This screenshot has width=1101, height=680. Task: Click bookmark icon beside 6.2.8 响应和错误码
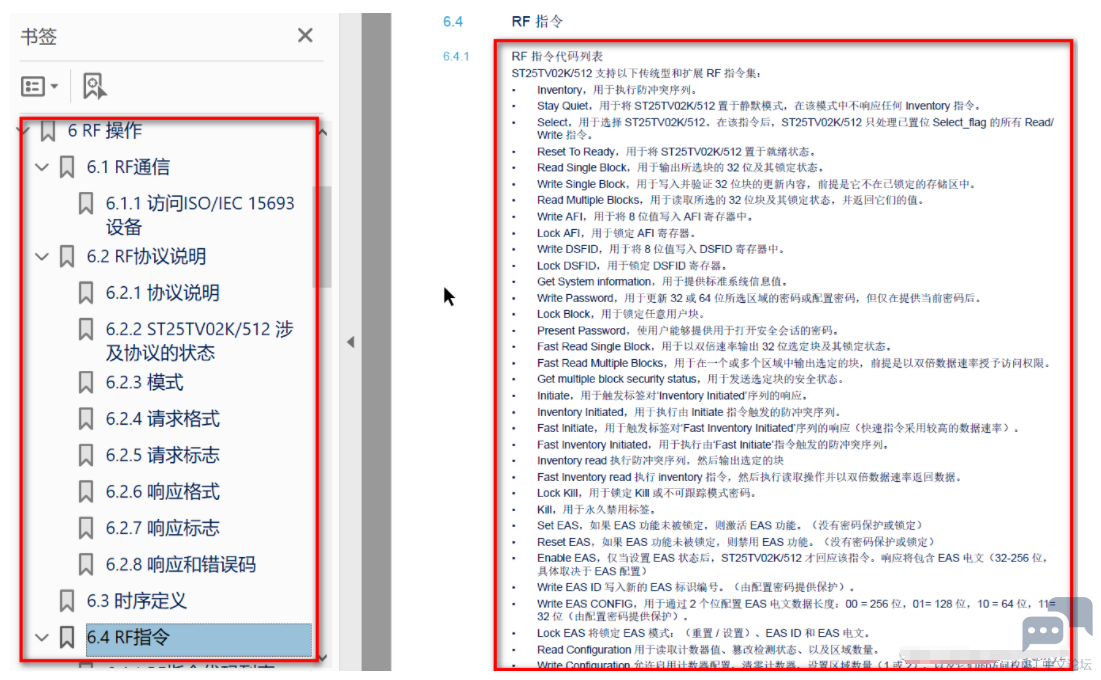point(86,565)
